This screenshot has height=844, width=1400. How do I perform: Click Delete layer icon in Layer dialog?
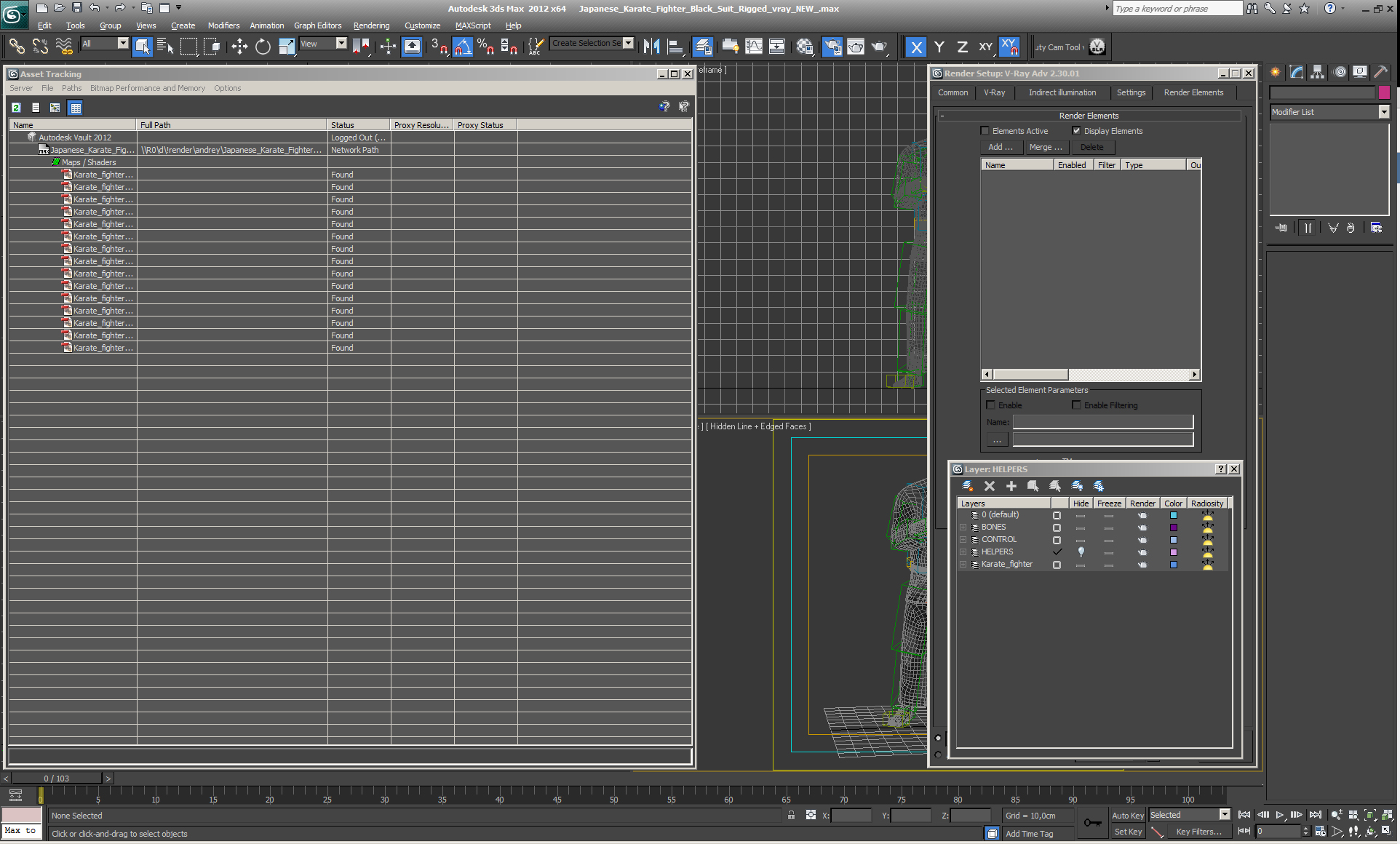[x=990, y=486]
